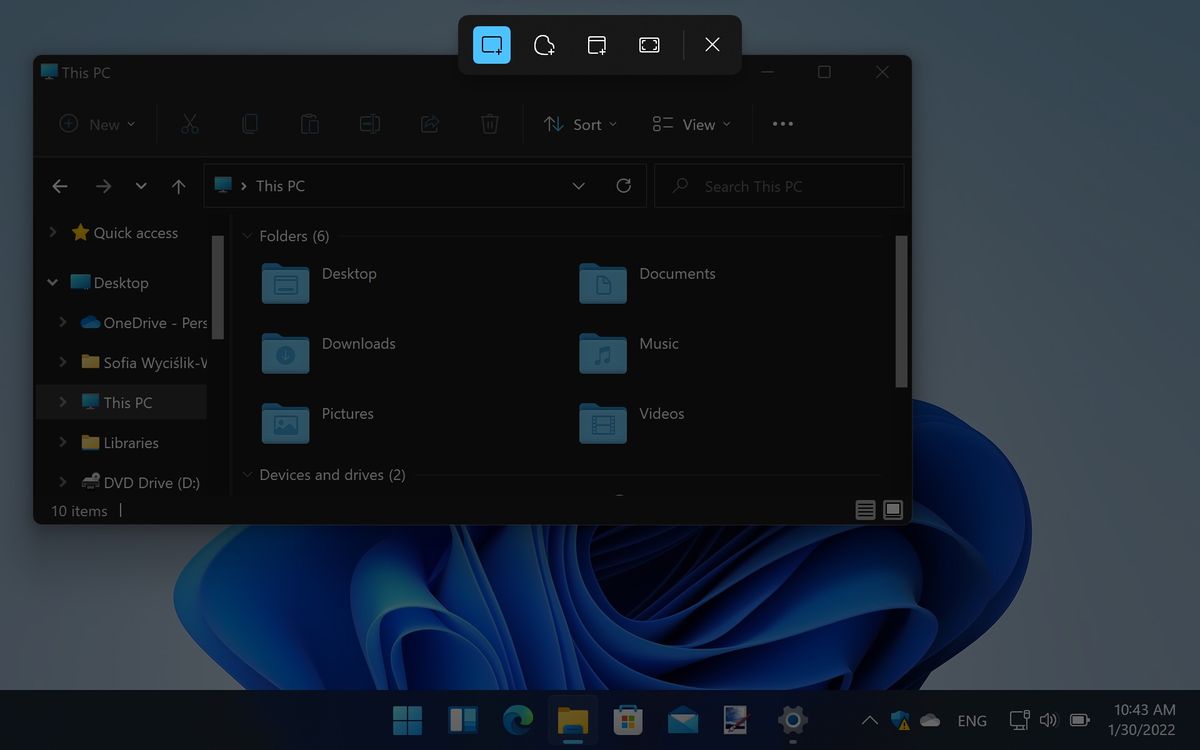Click the refresh icon in address bar
The width and height of the screenshot is (1200, 750).
[x=624, y=186]
